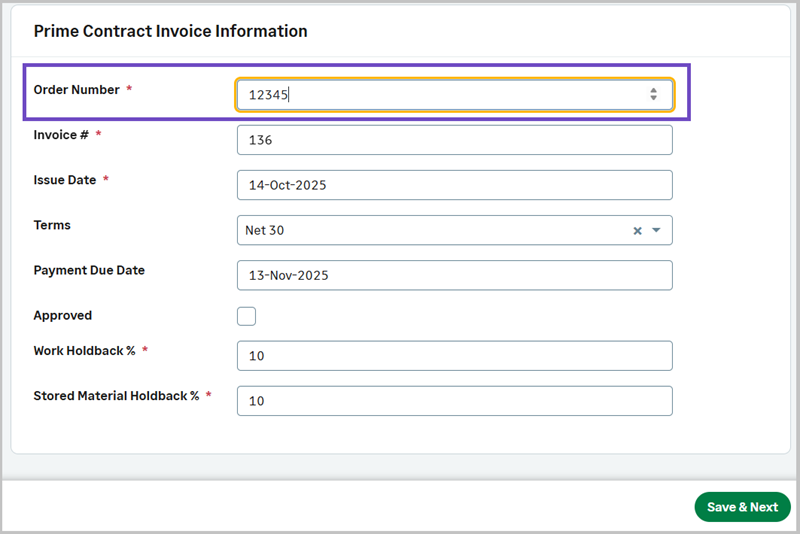
Task: Expand the Terms dropdown arrow
Action: pyautogui.click(x=656, y=231)
